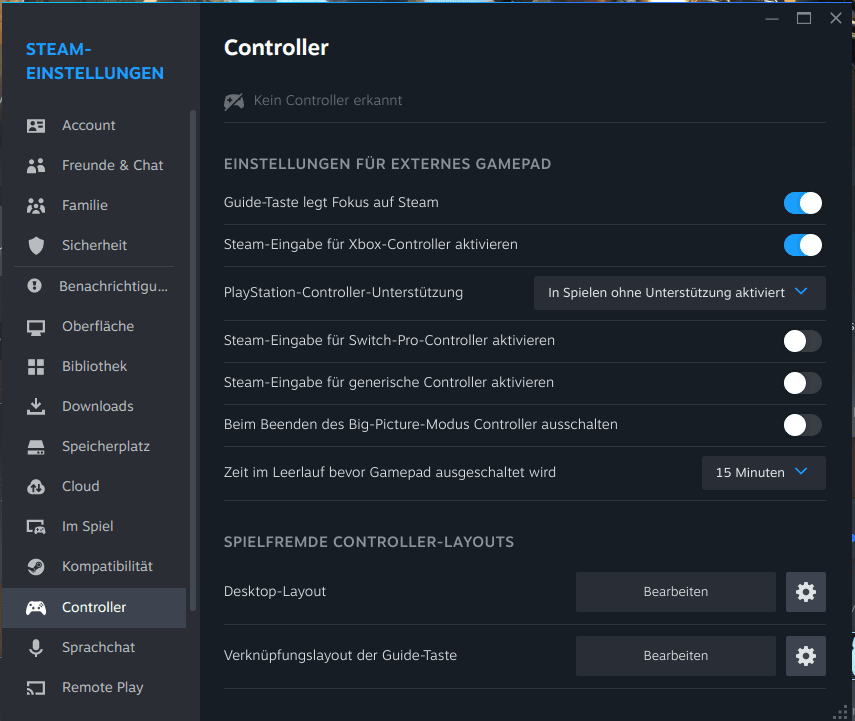
Task: Click the Remote Play cast icon
Action: (36, 688)
